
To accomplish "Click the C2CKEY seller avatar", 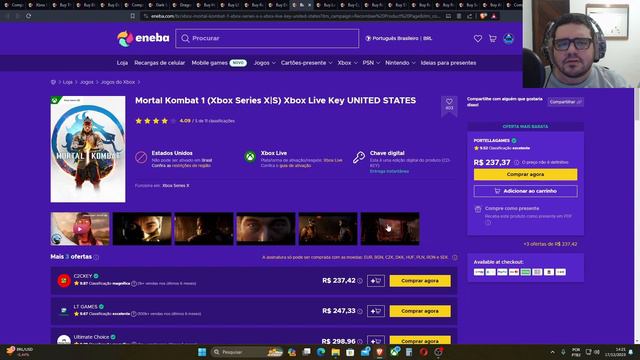I will tap(64, 280).
